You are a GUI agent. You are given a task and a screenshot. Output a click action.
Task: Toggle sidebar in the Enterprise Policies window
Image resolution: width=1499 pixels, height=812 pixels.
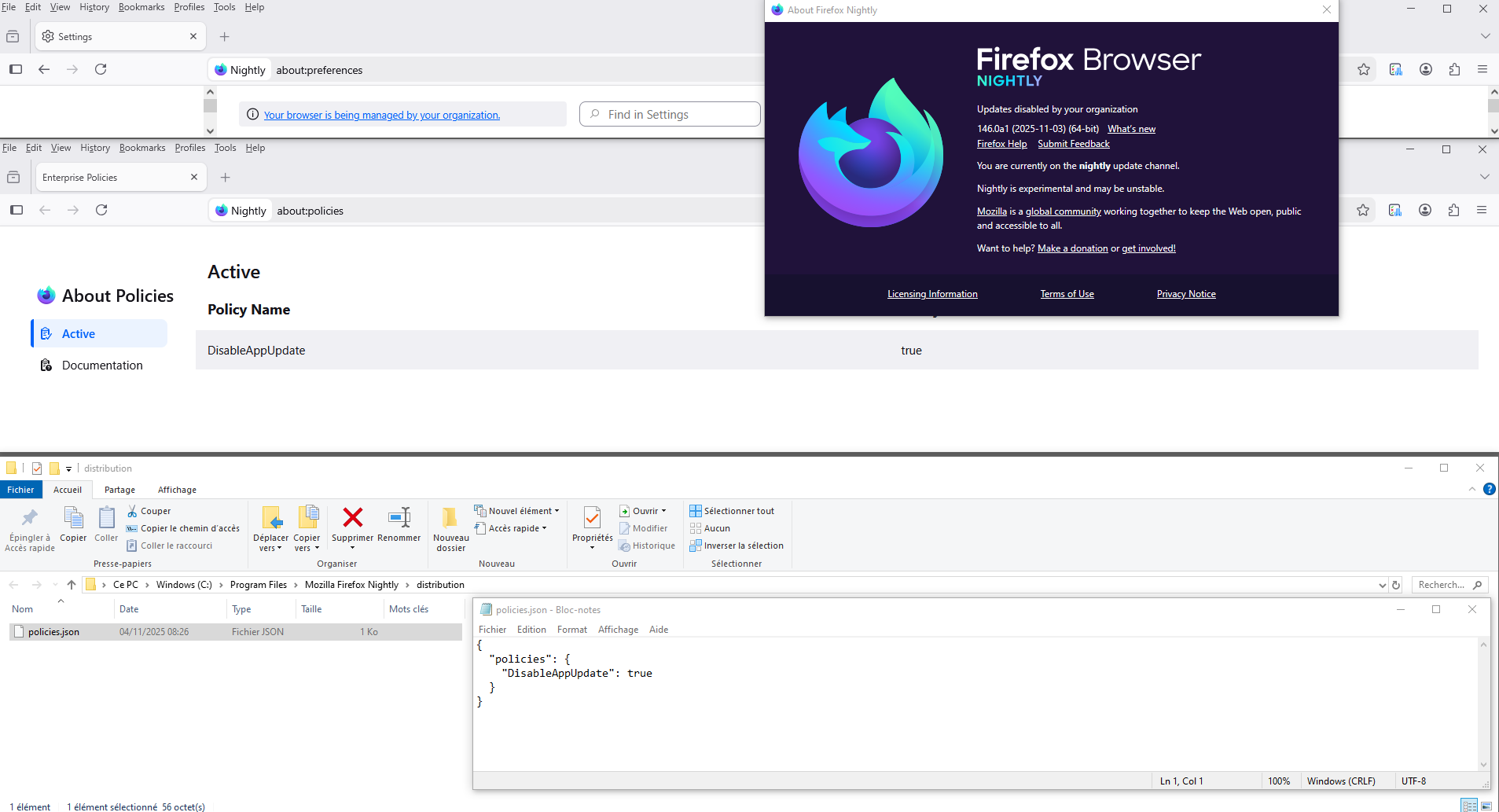pos(17,210)
